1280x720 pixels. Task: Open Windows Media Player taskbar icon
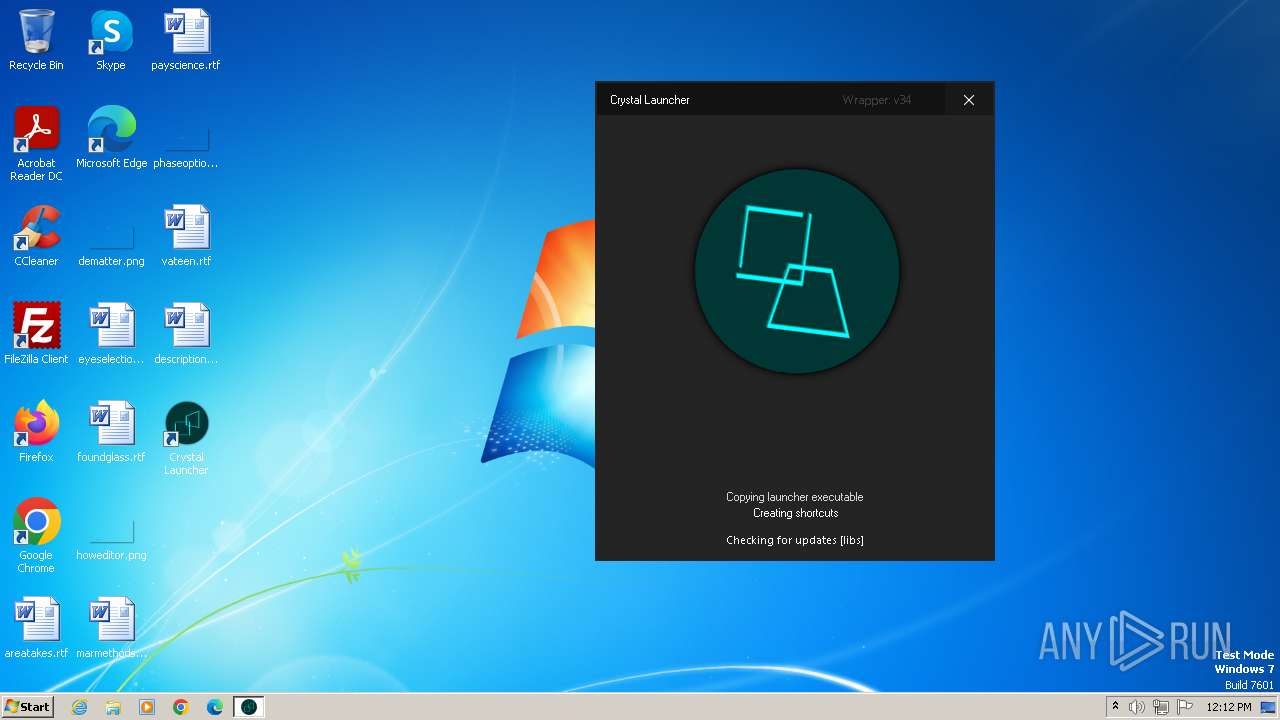[147, 707]
